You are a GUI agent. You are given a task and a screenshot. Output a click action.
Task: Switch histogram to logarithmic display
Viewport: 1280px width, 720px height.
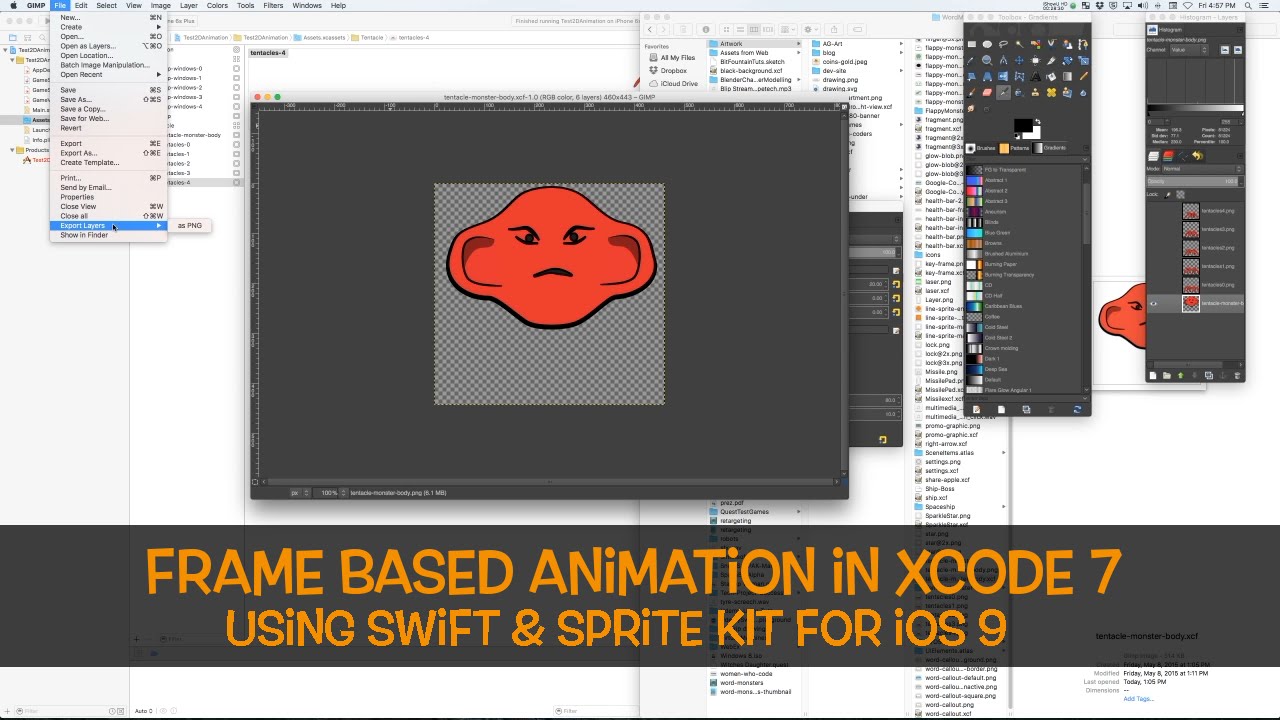(1238, 50)
